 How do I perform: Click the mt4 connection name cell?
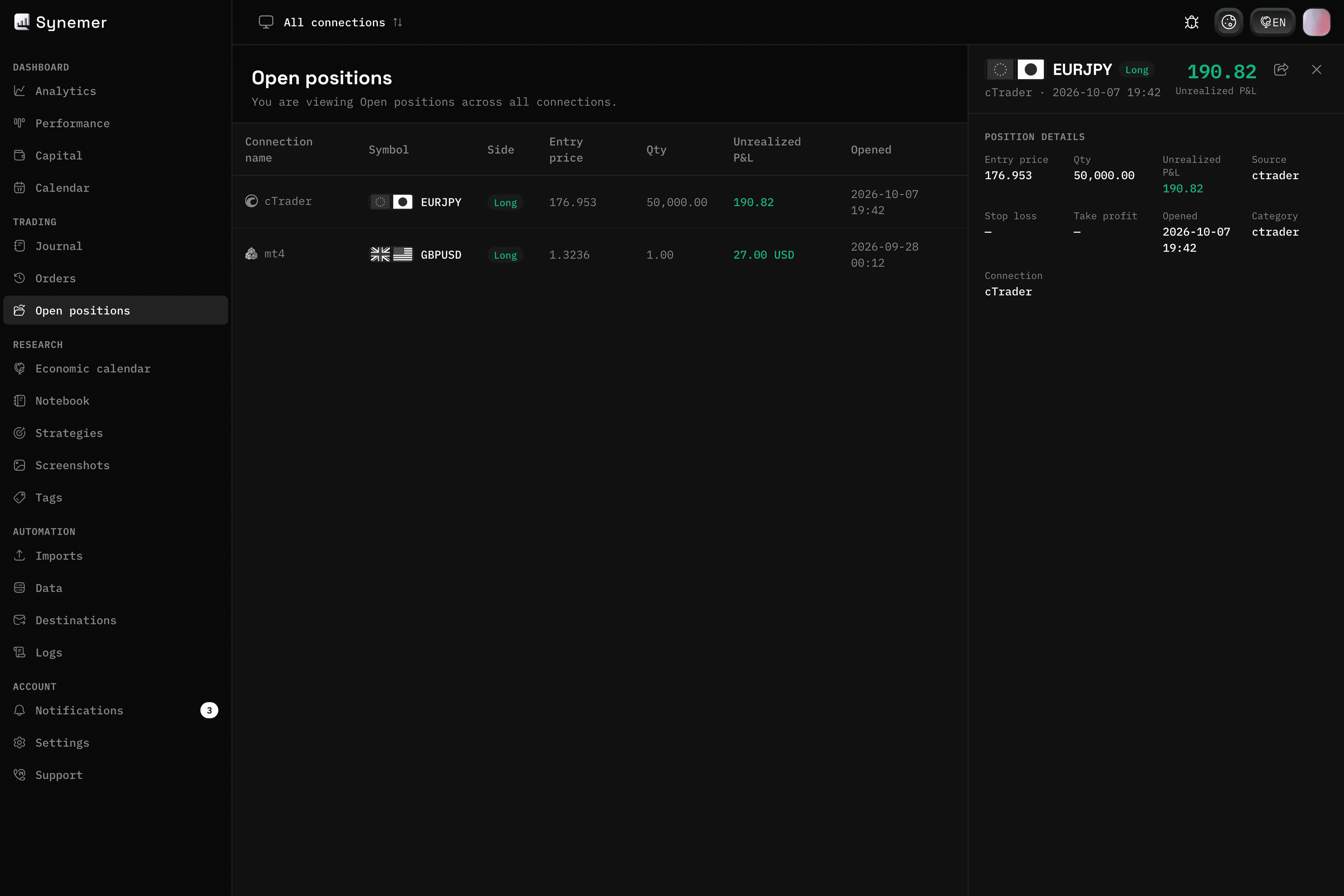[265, 254]
